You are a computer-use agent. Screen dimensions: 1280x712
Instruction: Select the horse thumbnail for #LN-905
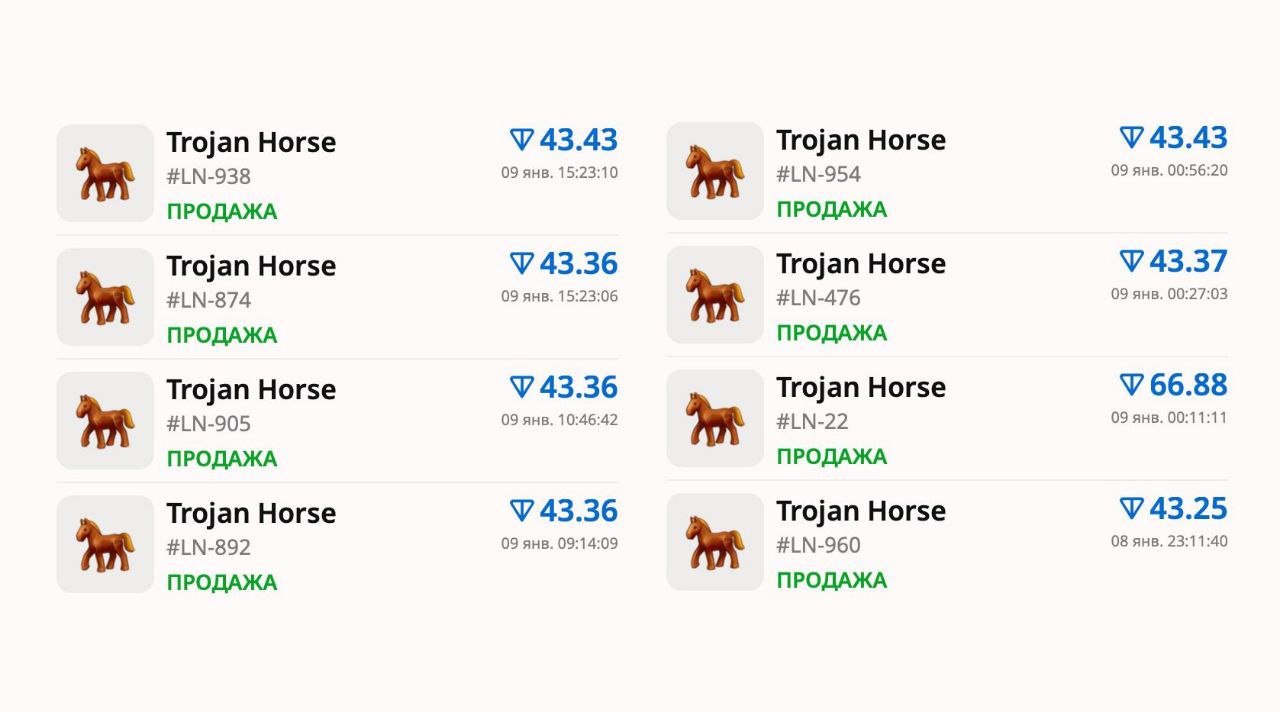pos(105,421)
